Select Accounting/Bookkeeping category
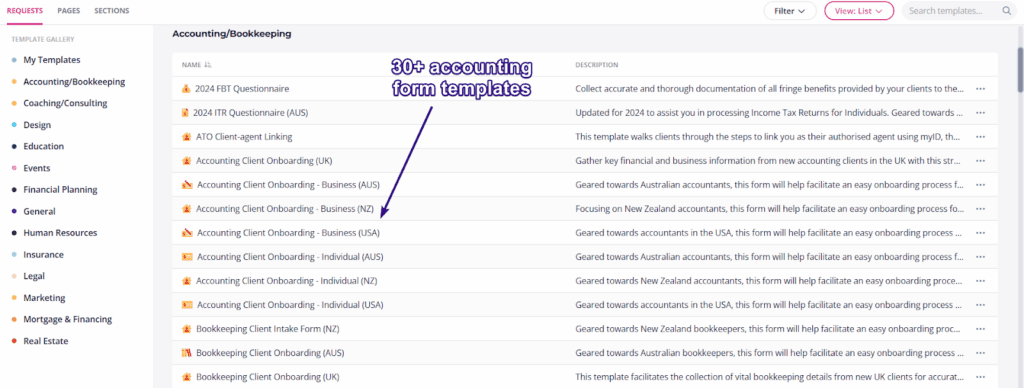This screenshot has width=1024, height=388. (x=74, y=82)
